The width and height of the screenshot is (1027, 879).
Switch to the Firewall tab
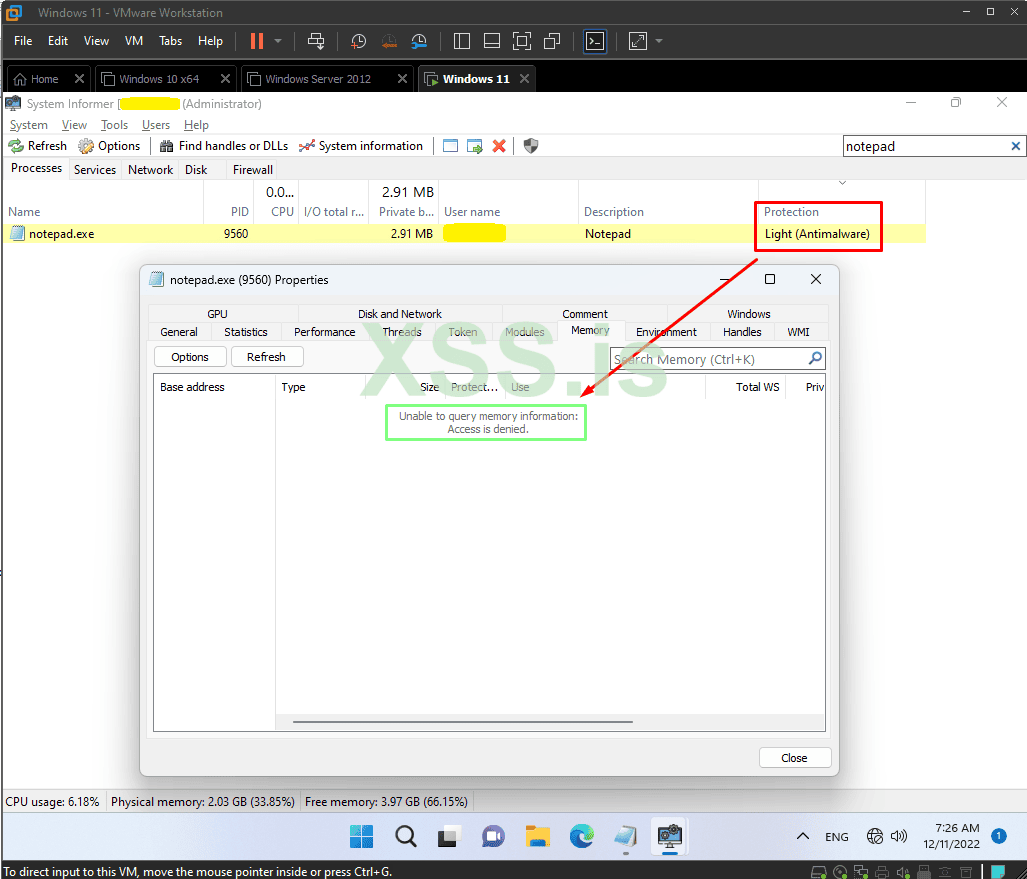coord(252,170)
